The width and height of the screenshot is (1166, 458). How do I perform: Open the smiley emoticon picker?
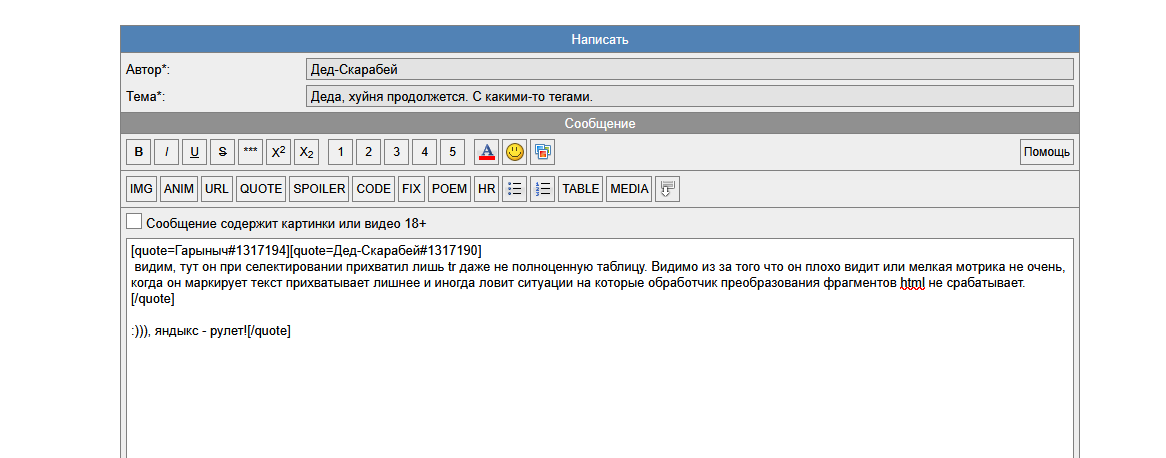[514, 152]
